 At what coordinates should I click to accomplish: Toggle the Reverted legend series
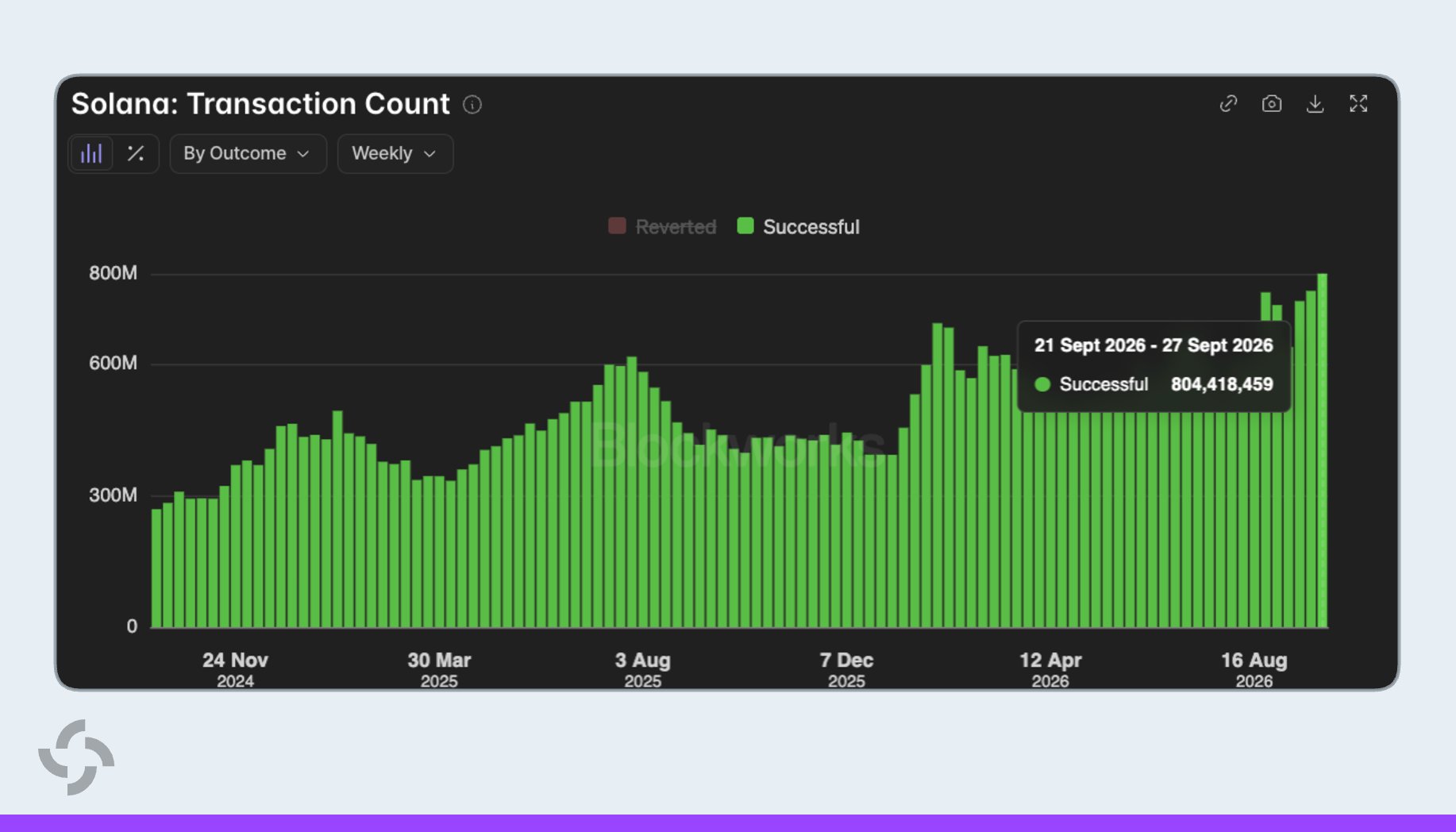click(x=662, y=226)
